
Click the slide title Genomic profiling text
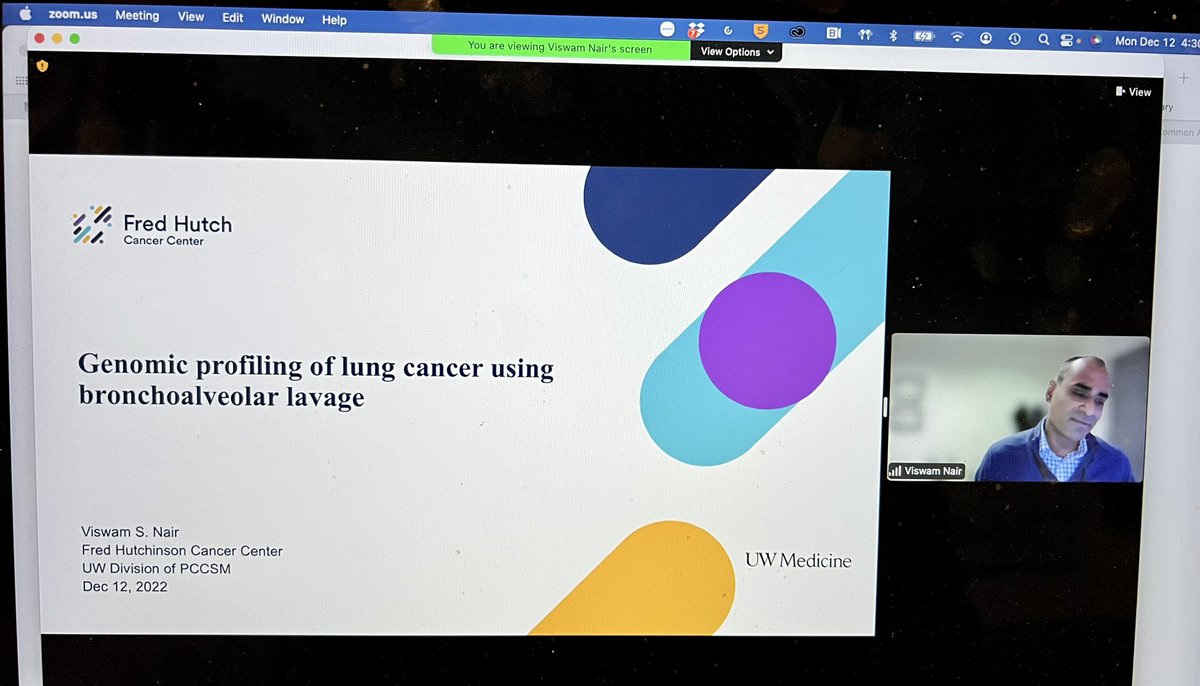(316, 381)
